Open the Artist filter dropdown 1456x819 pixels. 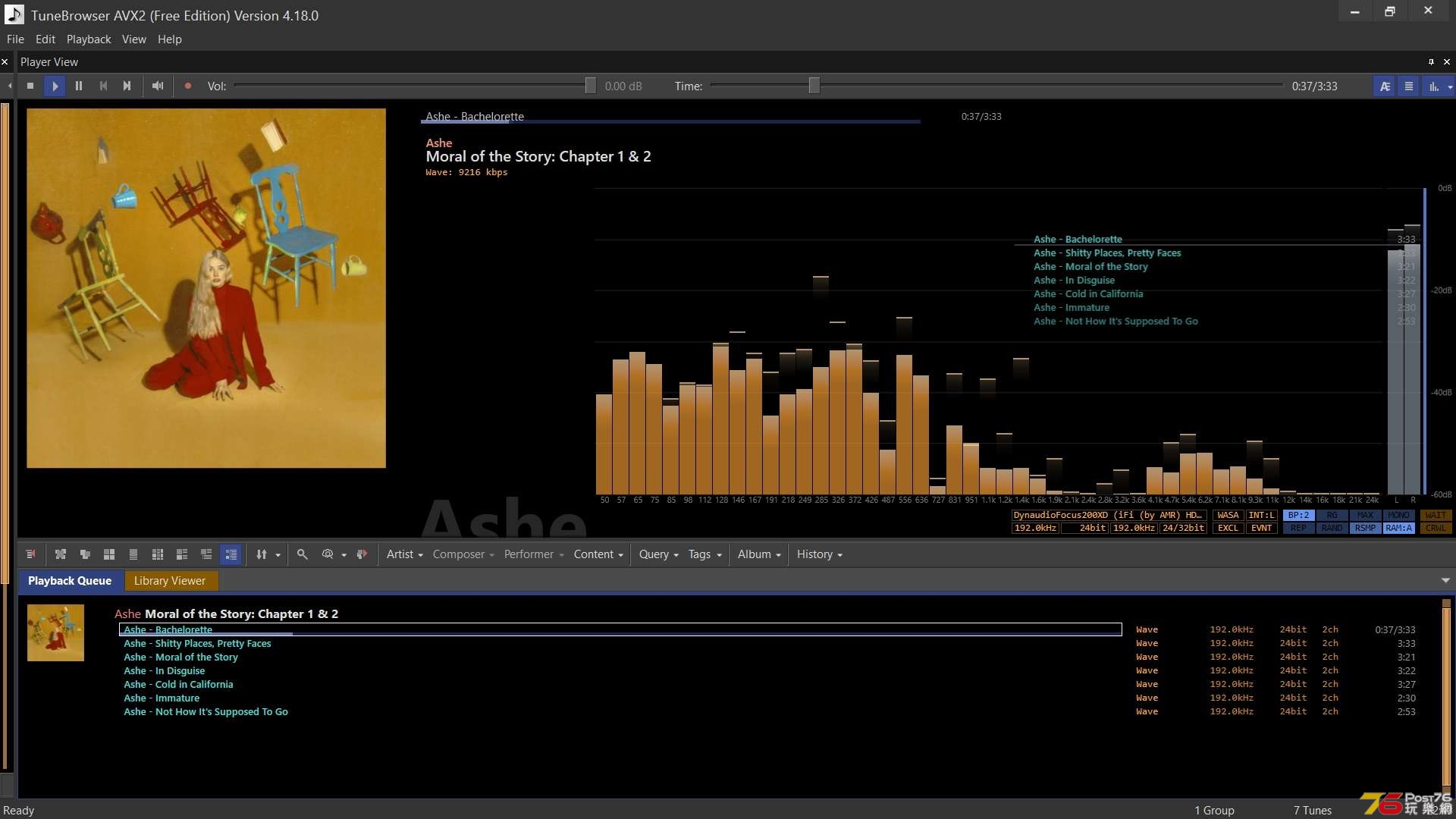404,554
